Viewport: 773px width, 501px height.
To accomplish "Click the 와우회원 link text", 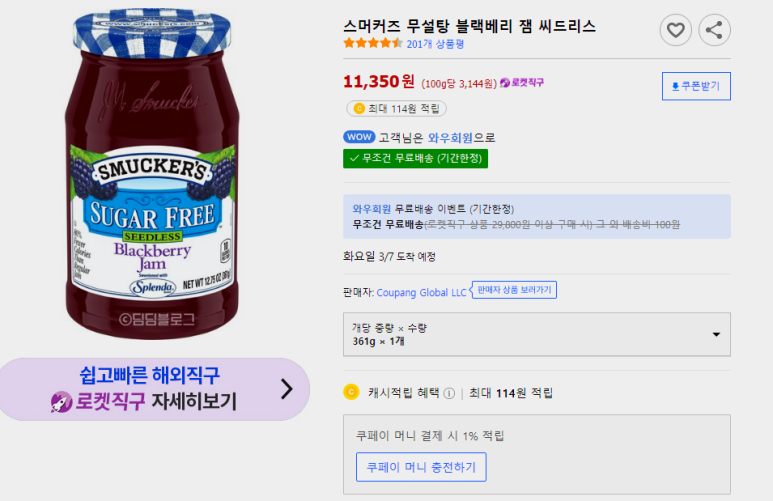I will click(450, 138).
